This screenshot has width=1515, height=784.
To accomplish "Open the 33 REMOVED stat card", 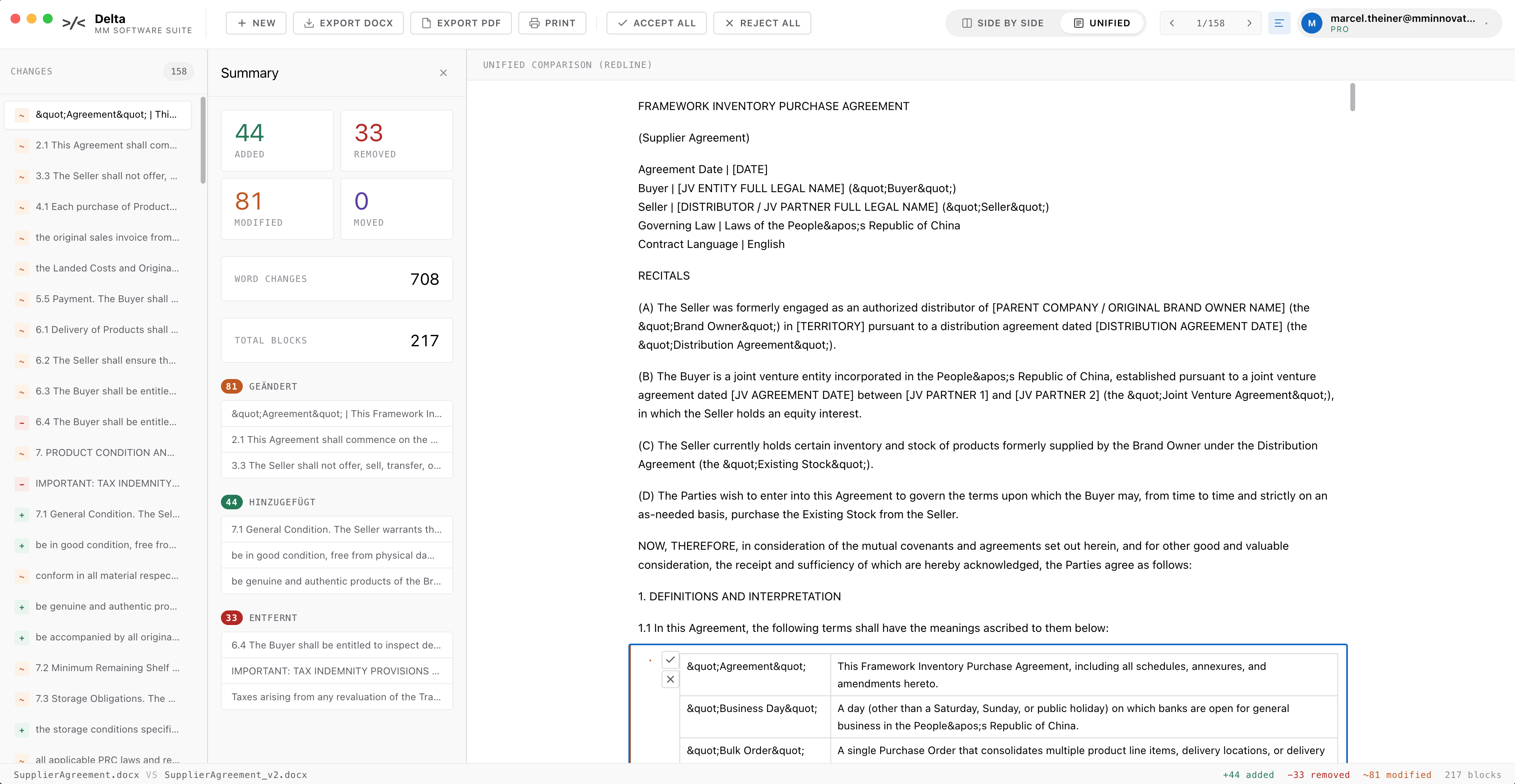I will [x=397, y=140].
